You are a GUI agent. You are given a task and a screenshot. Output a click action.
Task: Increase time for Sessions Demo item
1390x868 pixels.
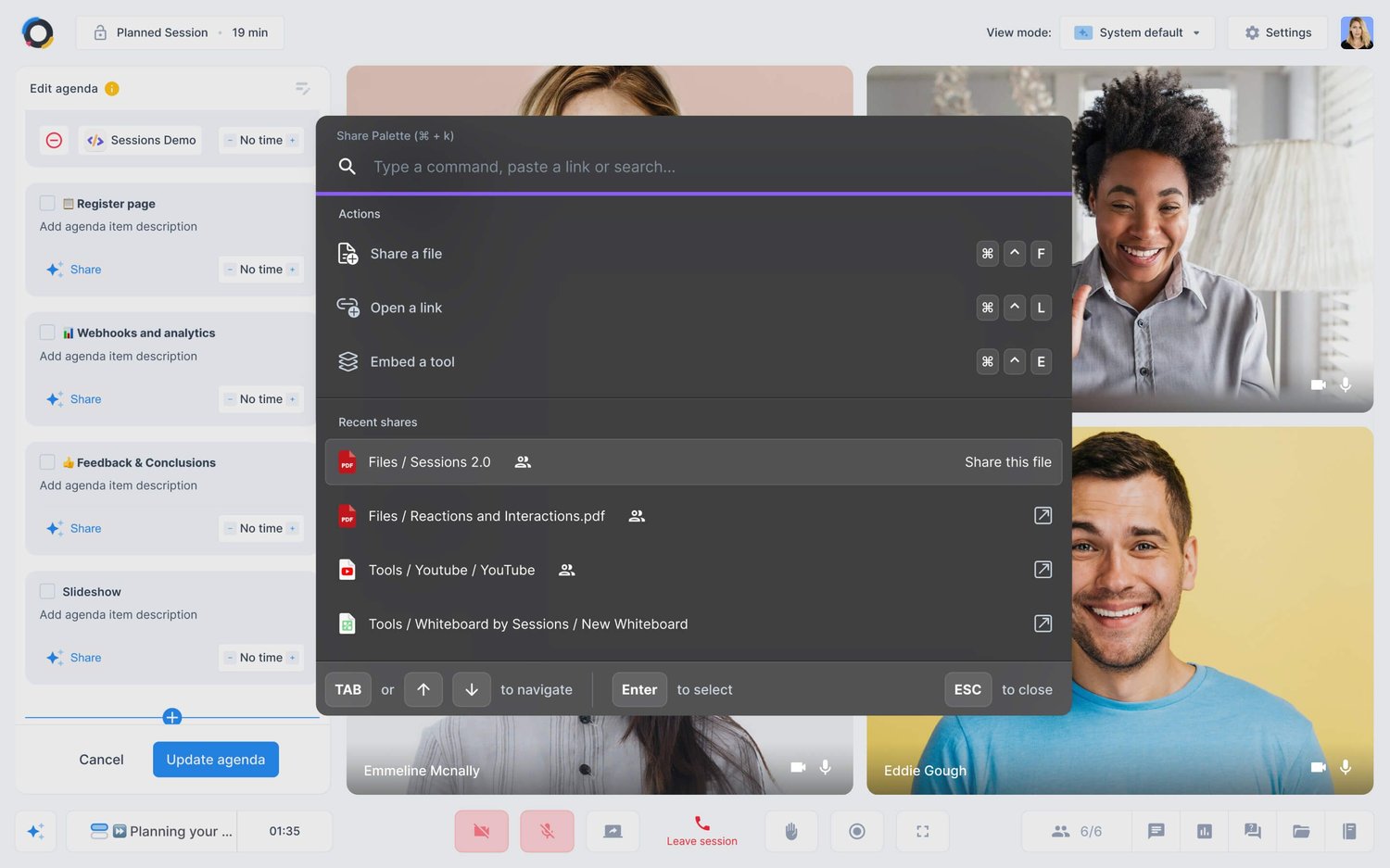pos(293,141)
